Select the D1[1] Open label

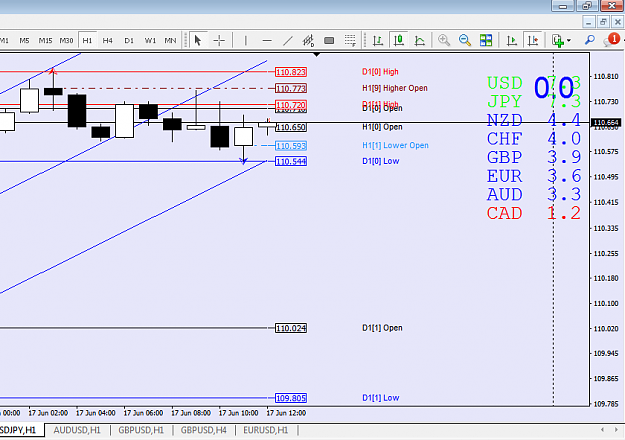382,328
